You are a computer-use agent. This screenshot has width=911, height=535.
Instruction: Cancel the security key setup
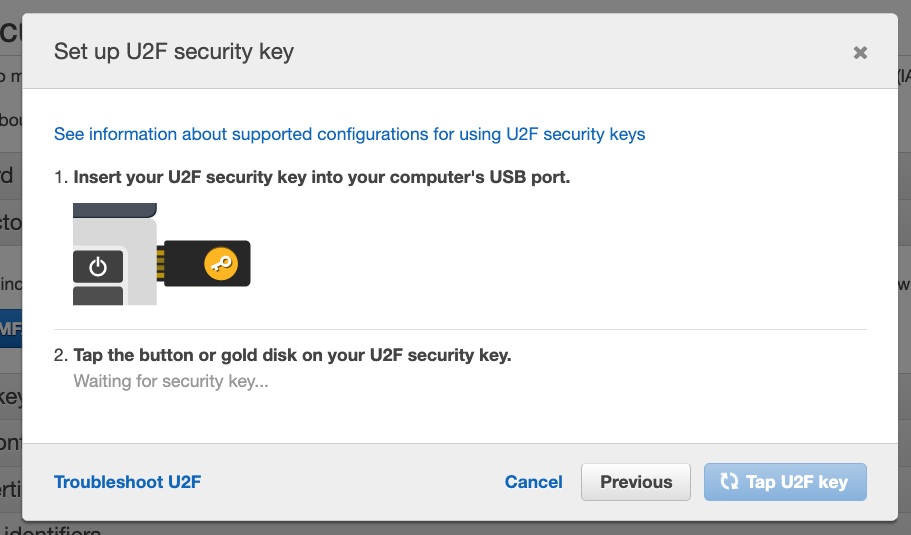point(533,482)
